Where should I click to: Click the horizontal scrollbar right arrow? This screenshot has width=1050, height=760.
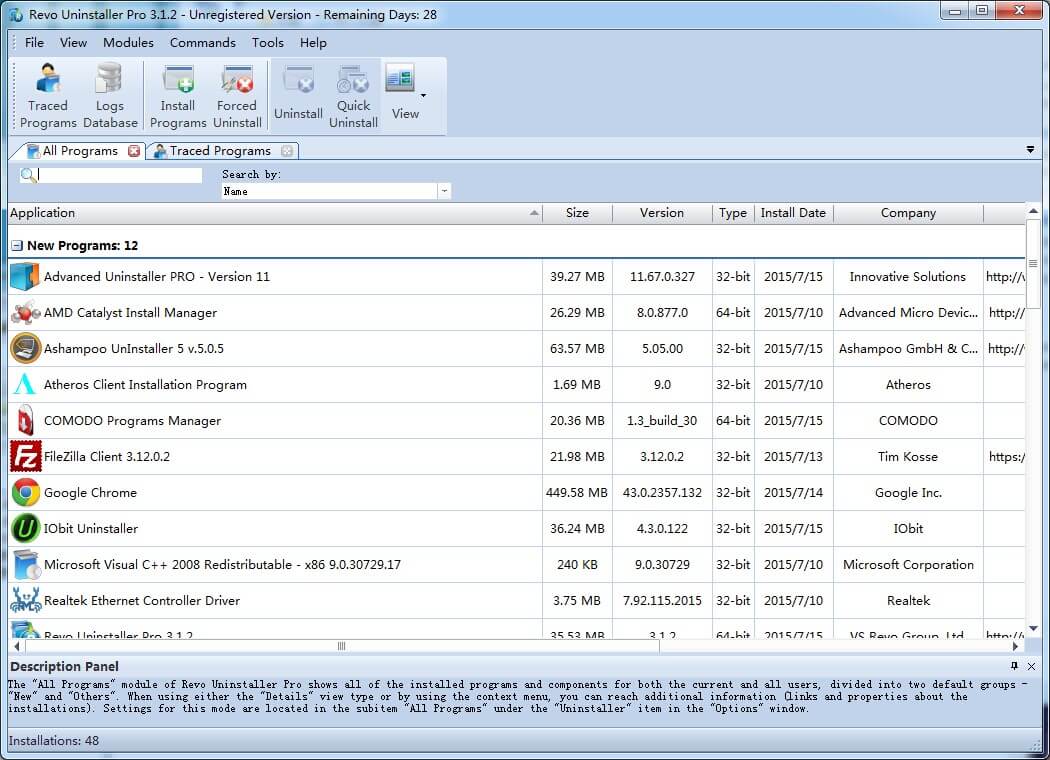tap(1015, 646)
